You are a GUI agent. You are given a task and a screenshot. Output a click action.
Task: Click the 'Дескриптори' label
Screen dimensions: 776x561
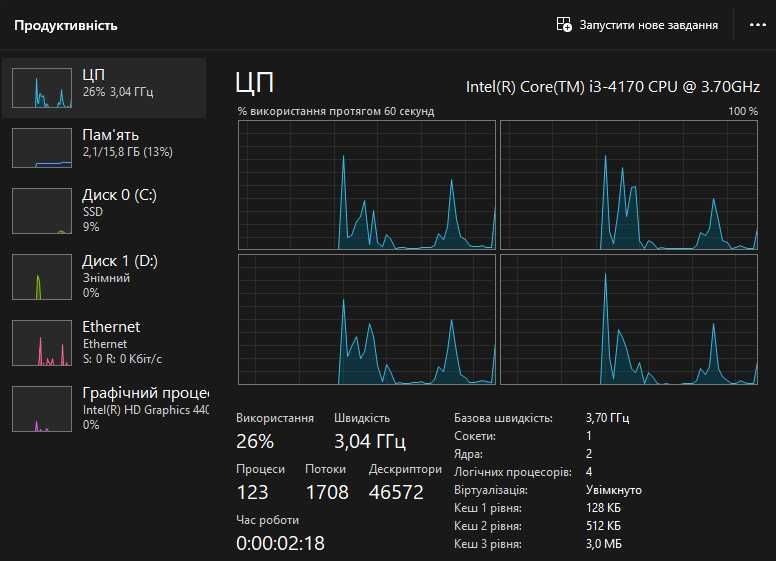[x=405, y=469]
